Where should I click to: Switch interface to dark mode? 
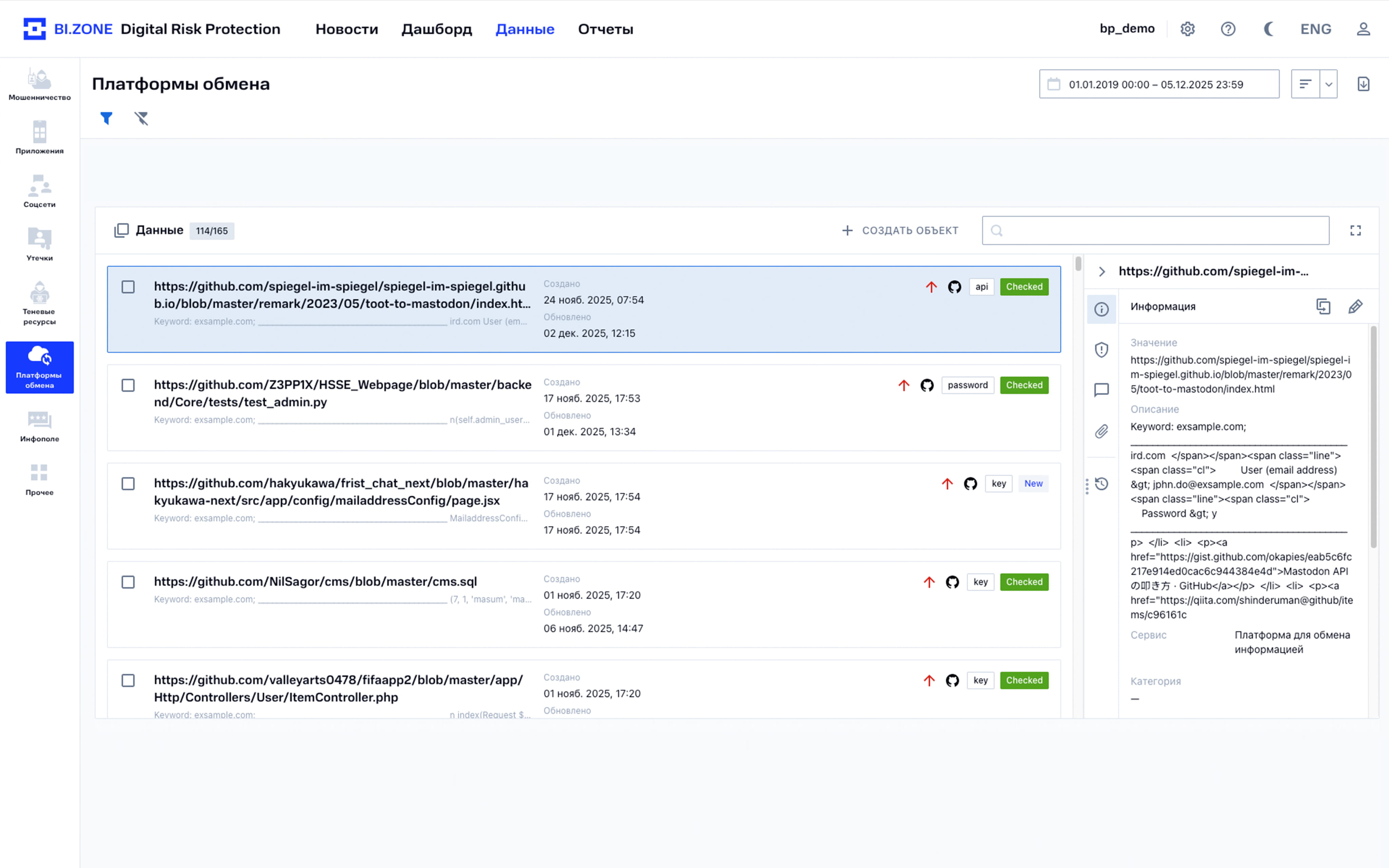(1269, 29)
